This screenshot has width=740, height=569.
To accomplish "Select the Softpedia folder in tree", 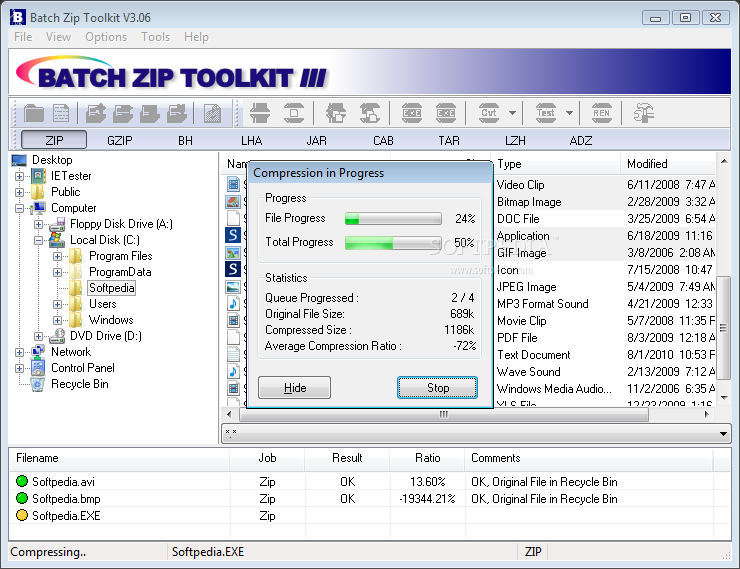I will coord(112,288).
